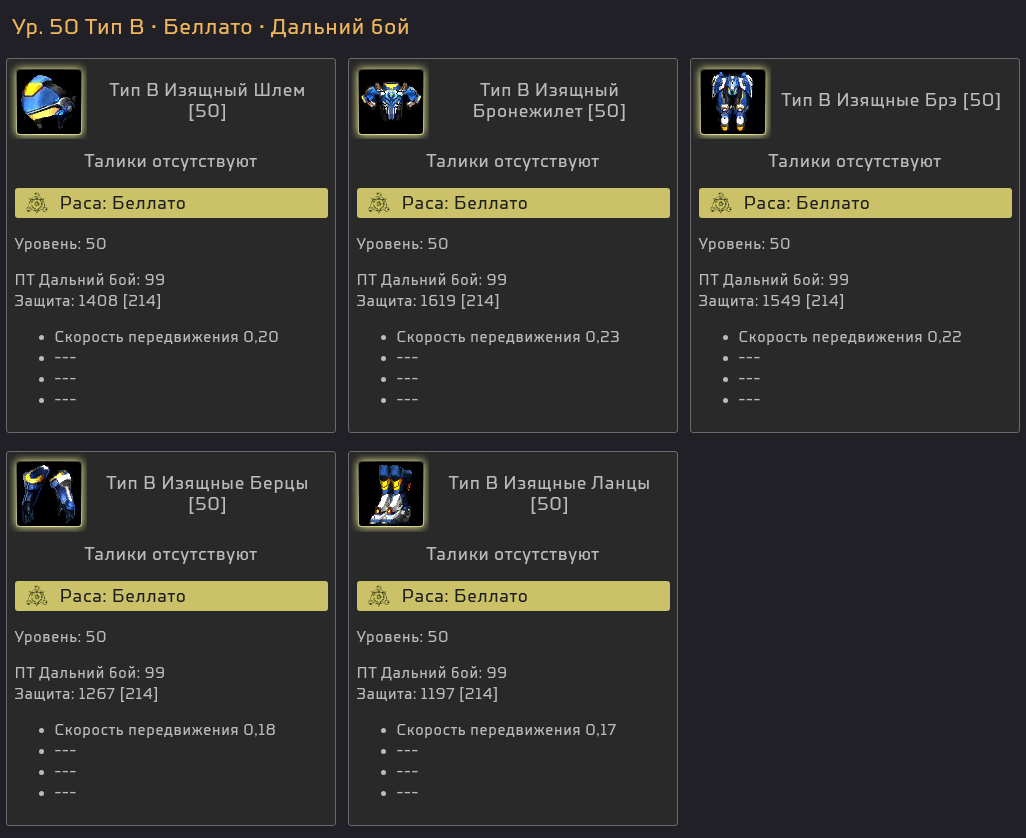Select Защита: 1549 [214] text
Viewport: 1026px width, 838px height.
(771, 301)
